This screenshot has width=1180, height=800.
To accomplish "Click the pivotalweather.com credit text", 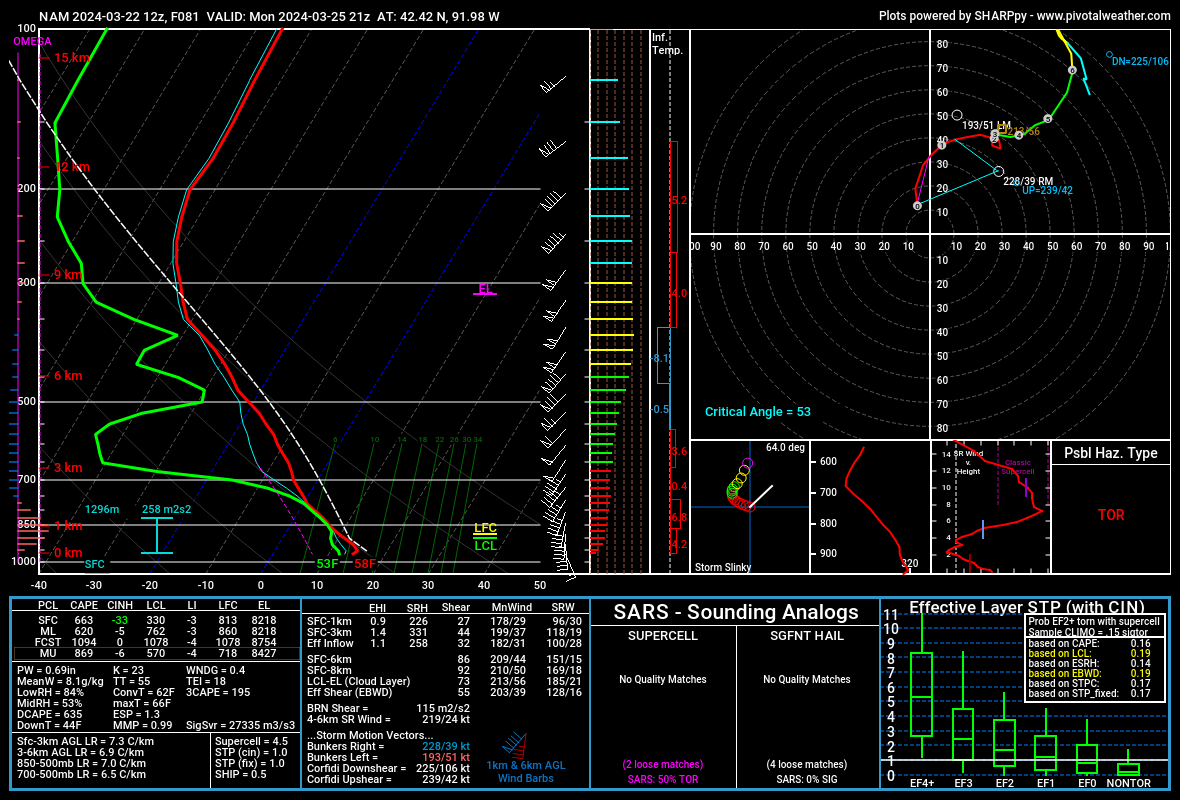I will pyautogui.click(x=1024, y=16).
